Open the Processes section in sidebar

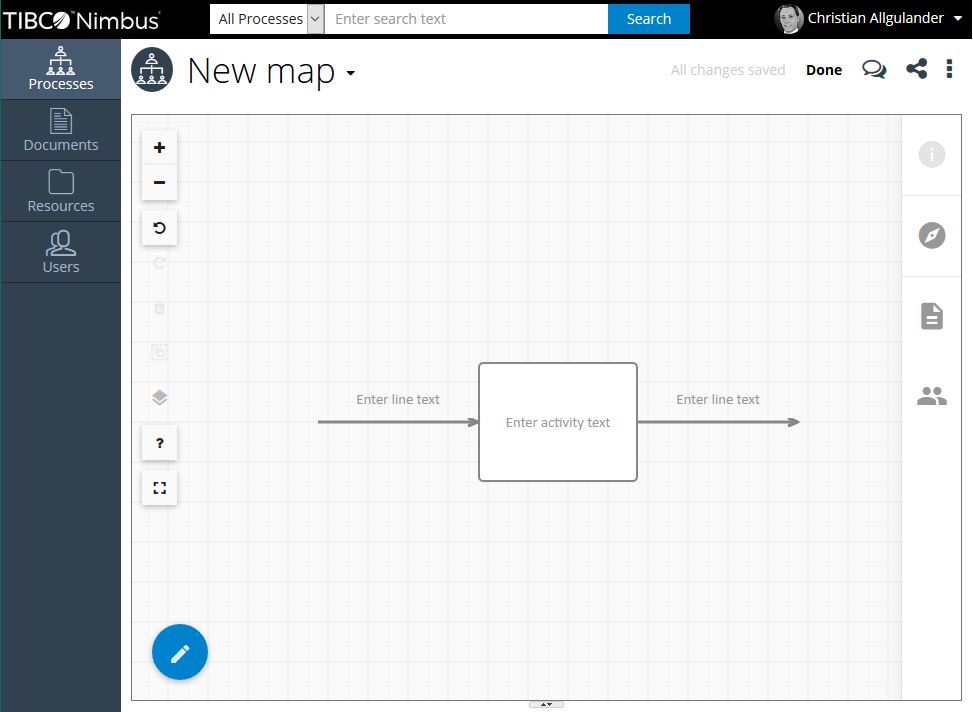tap(61, 70)
